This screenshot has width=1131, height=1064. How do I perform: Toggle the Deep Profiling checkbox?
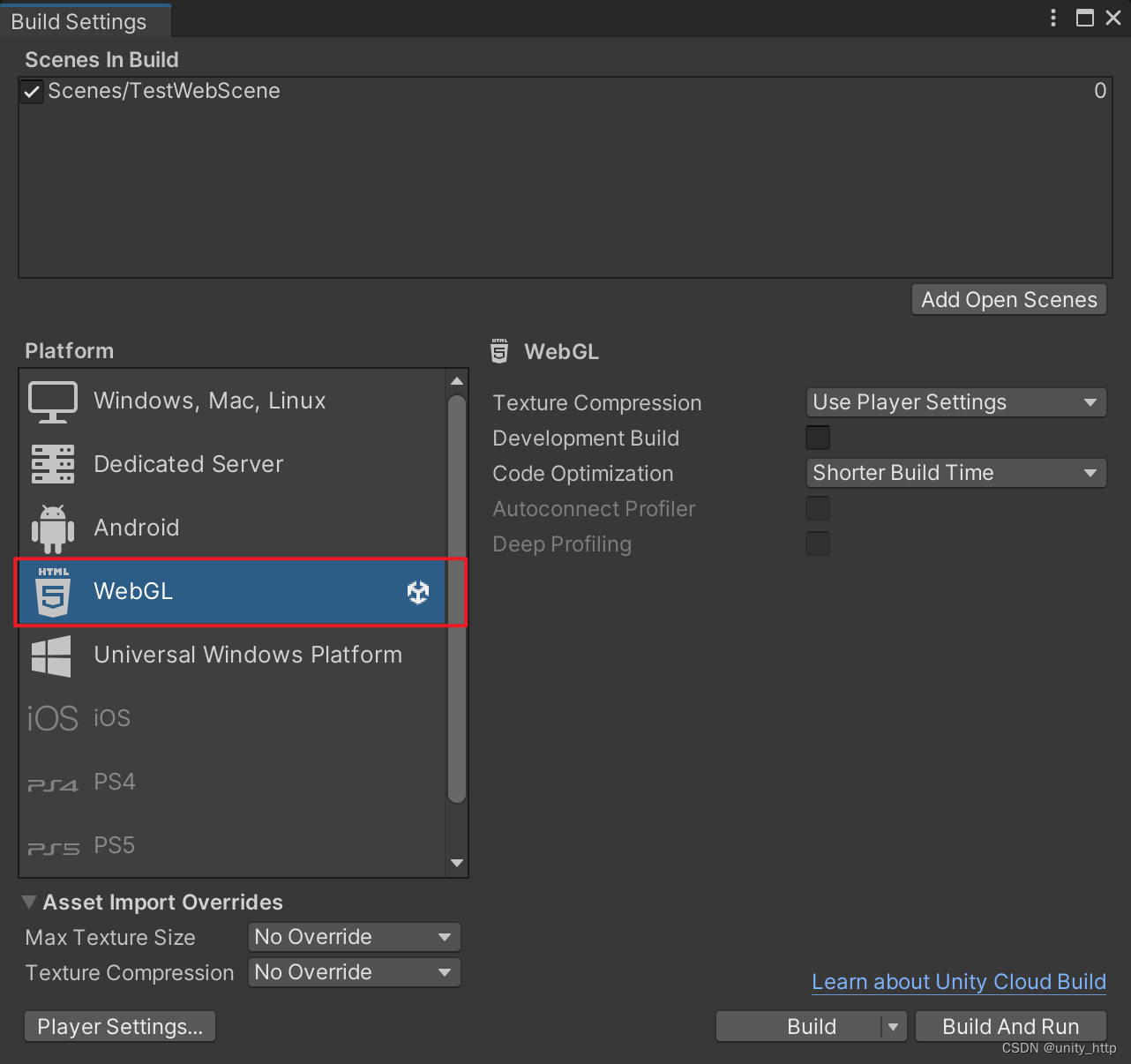tap(818, 543)
